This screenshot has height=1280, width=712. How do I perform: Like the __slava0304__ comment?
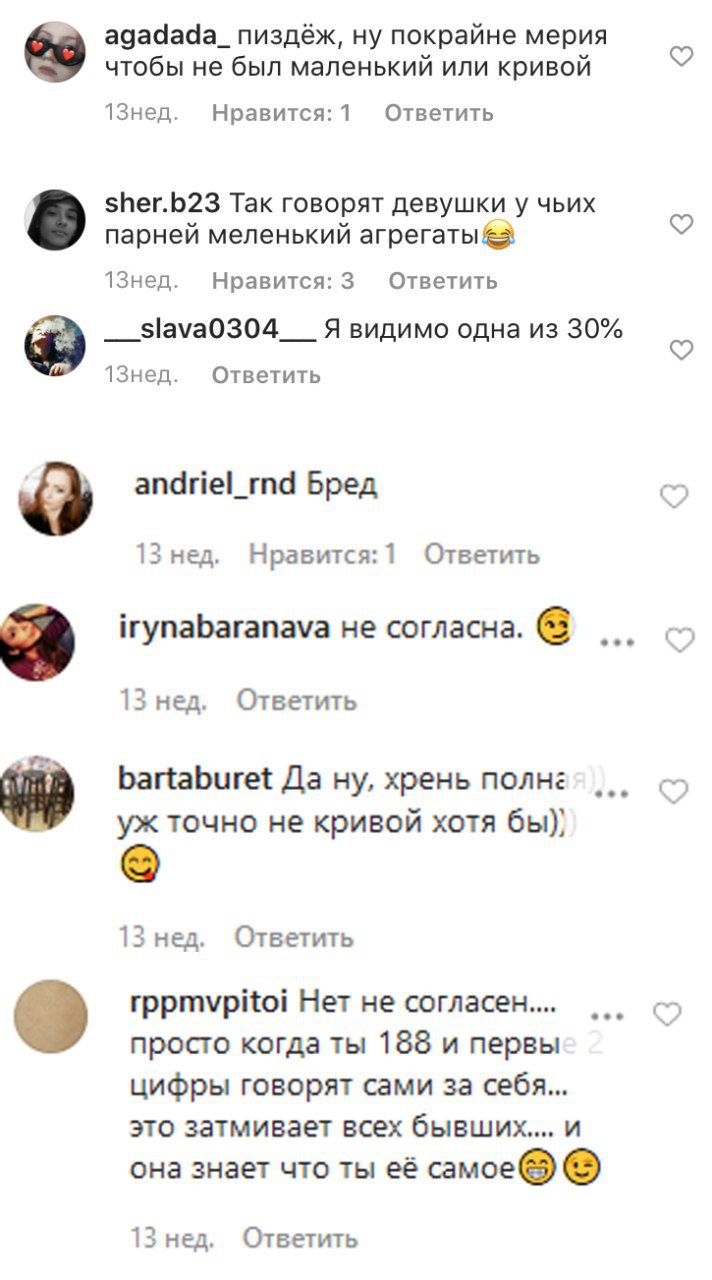click(681, 350)
